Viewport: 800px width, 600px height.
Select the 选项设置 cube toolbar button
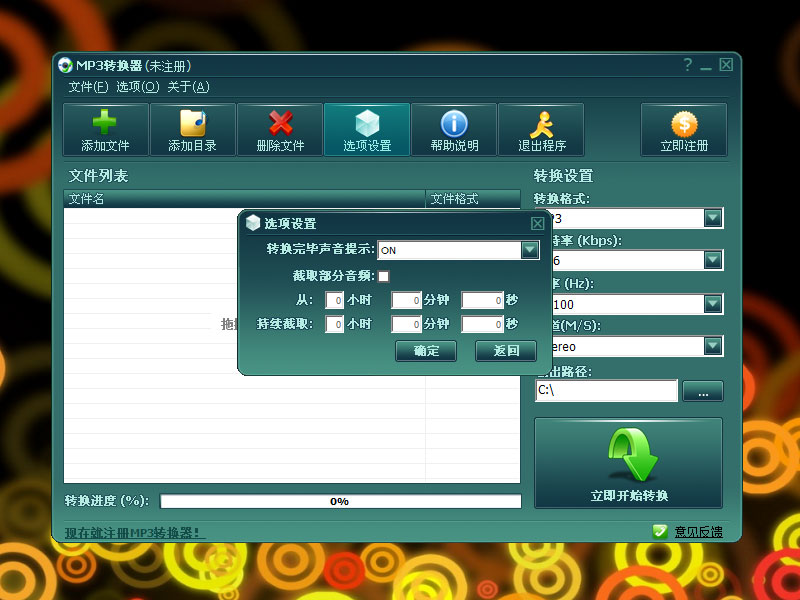[x=367, y=130]
